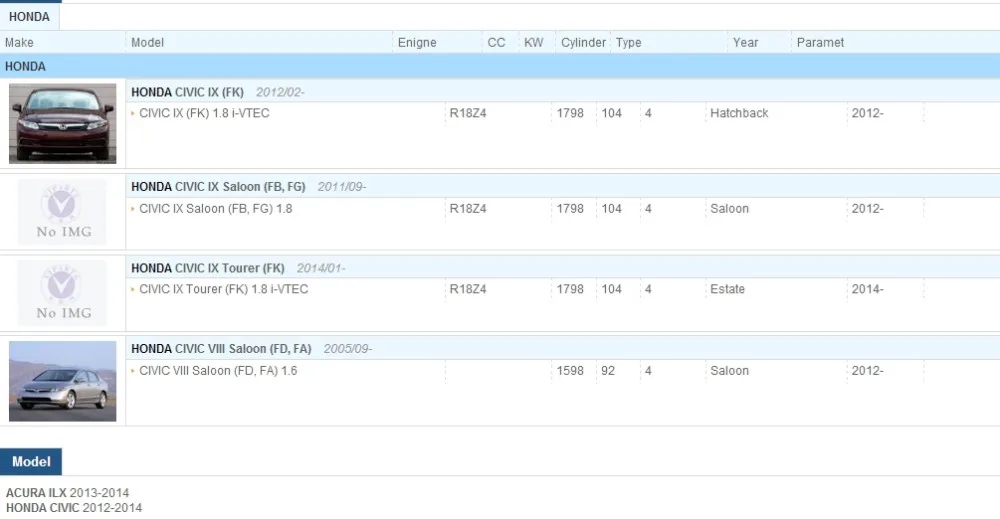1000x519 pixels.
Task: Click R18Z4 engine code in Hatchback row
Action: (x=468, y=113)
